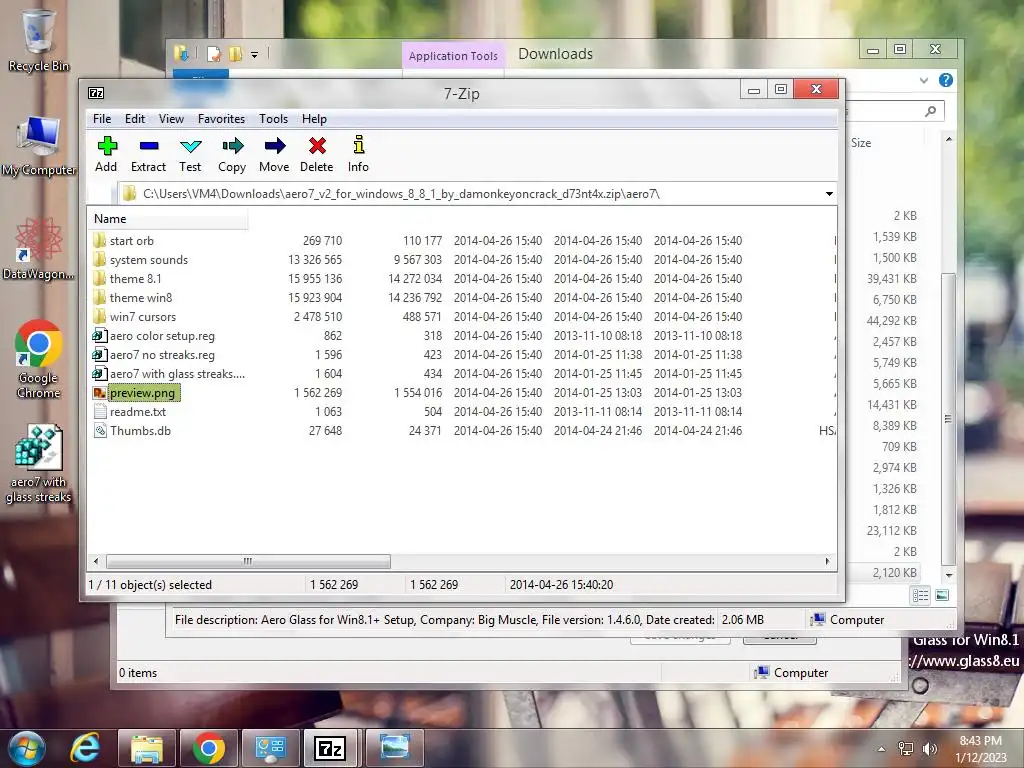Open the Favorites menu
This screenshot has width=1024, height=768.
point(221,119)
